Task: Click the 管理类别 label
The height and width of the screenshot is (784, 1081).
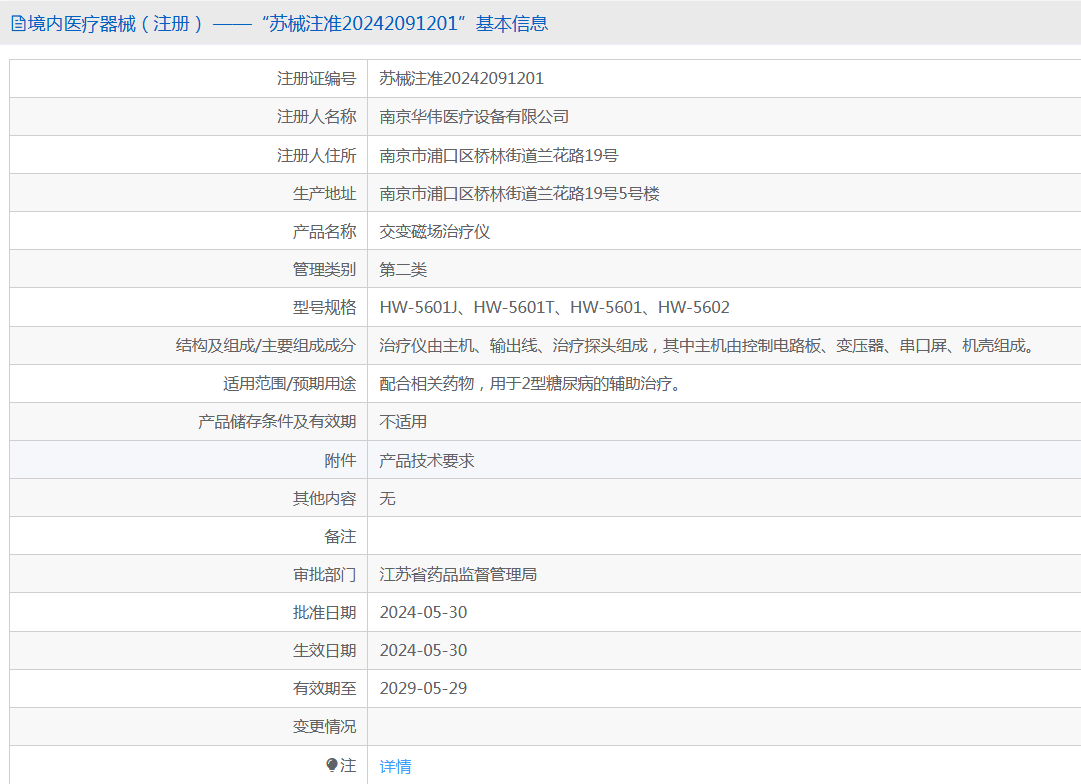Action: [x=325, y=269]
